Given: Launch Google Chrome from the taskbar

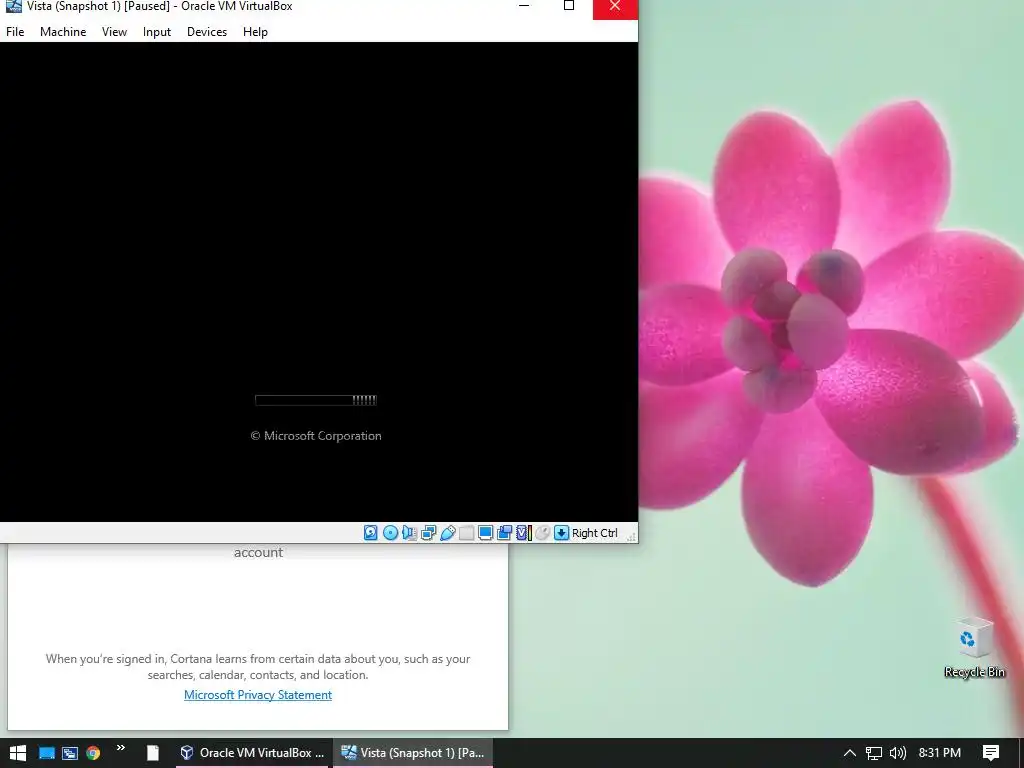Looking at the screenshot, I should point(93,753).
